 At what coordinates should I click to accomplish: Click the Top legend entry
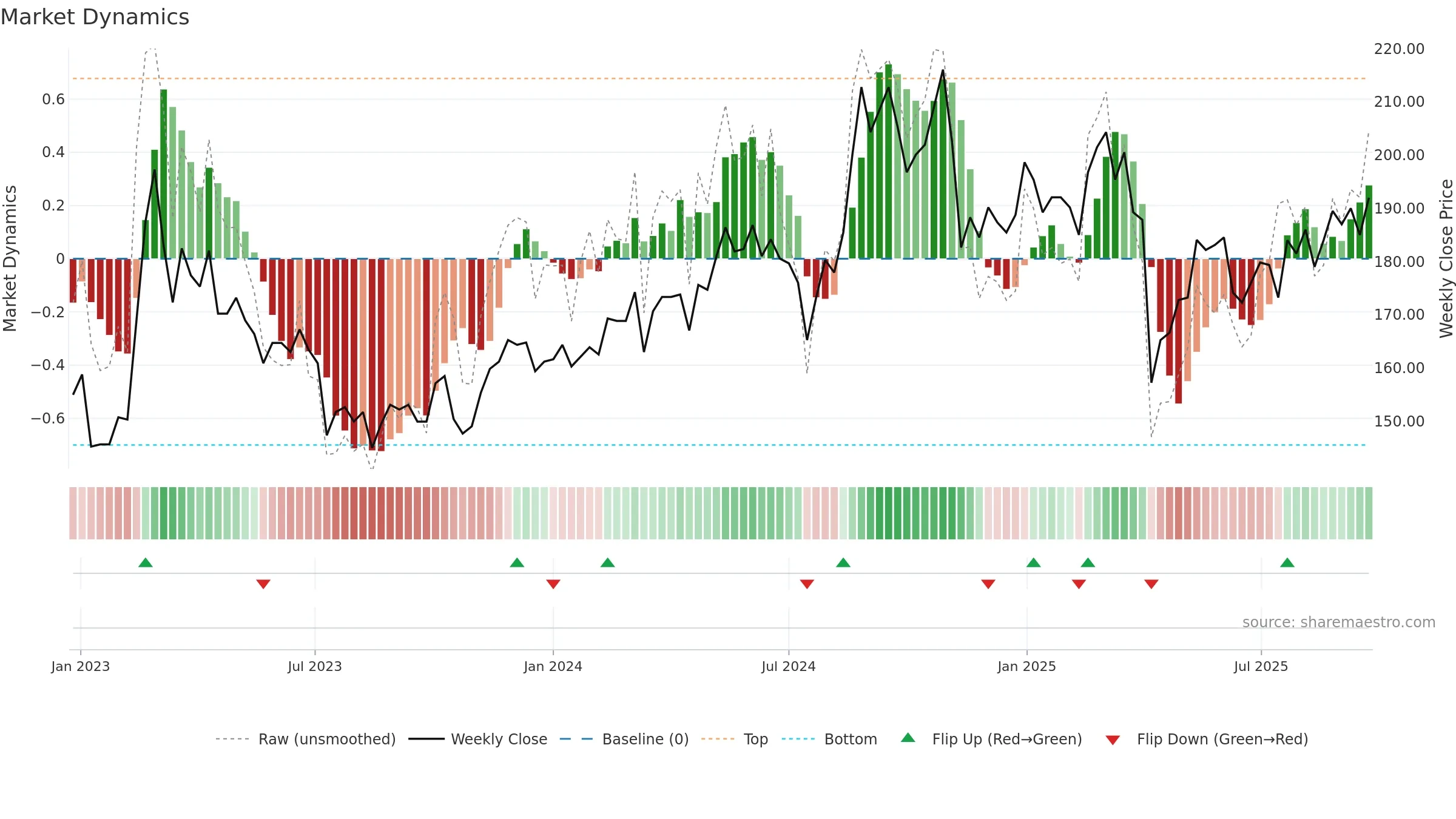(735, 739)
